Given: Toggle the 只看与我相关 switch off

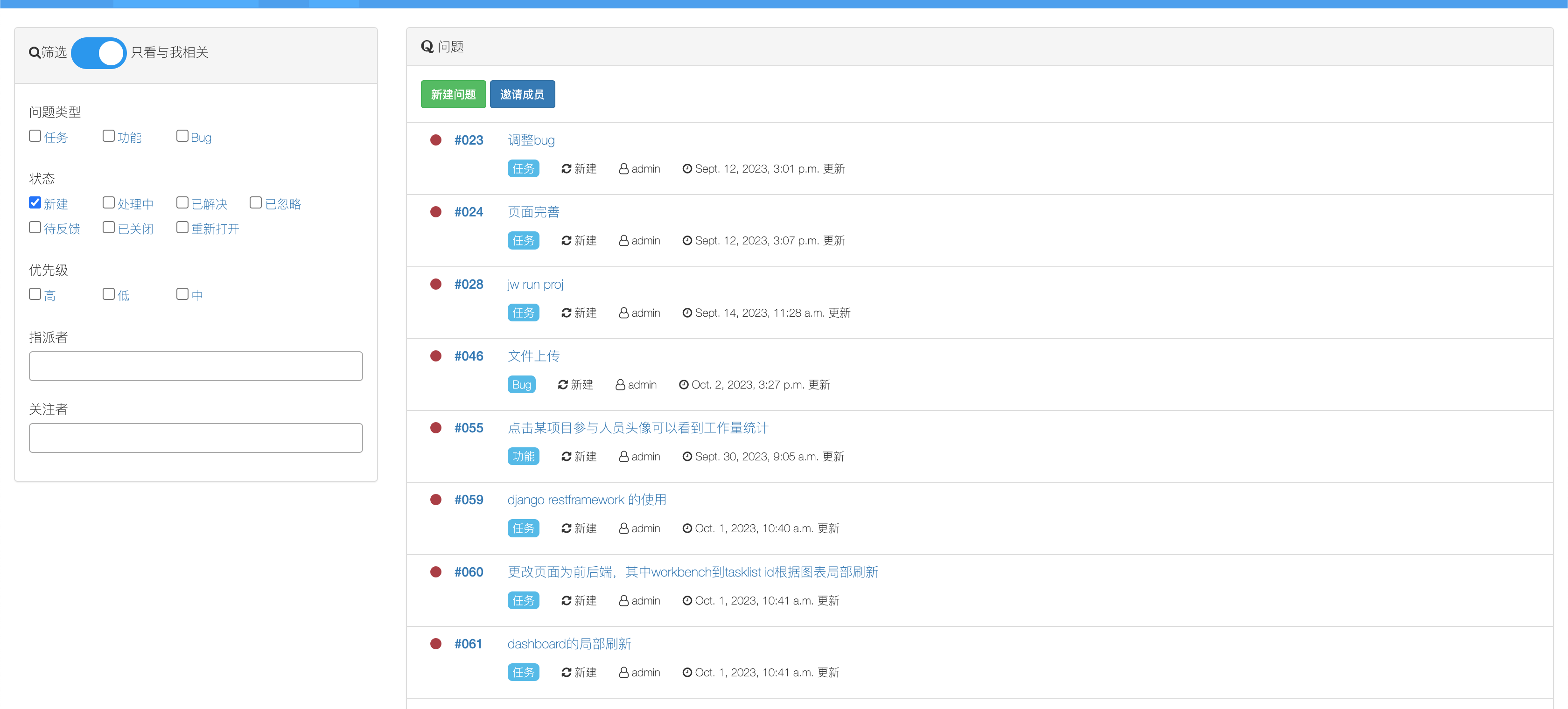Looking at the screenshot, I should 98,53.
